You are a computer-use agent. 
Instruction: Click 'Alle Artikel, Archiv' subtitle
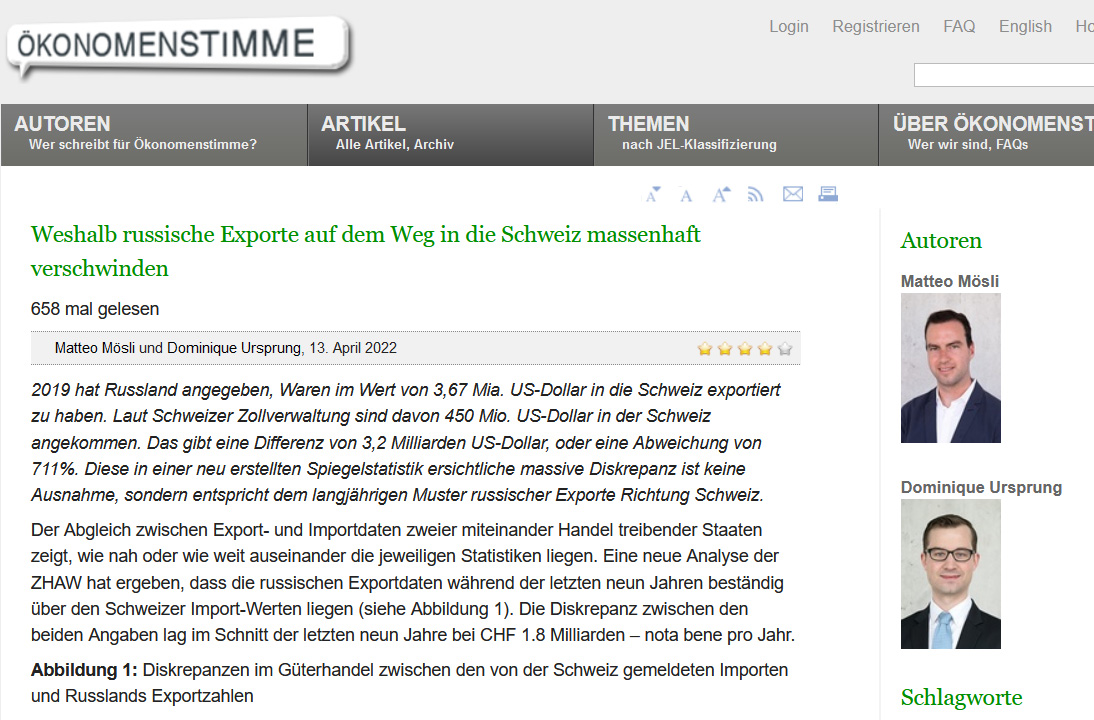pyautogui.click(x=395, y=144)
